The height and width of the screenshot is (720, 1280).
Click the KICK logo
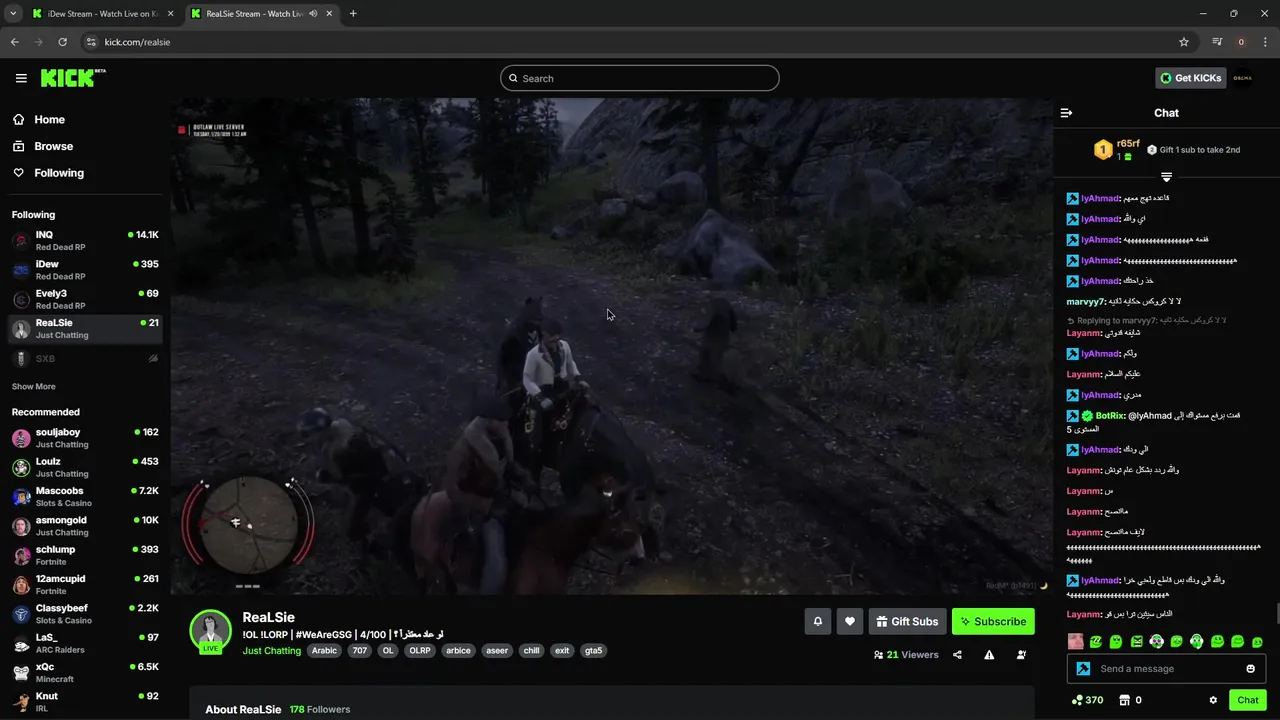72,78
